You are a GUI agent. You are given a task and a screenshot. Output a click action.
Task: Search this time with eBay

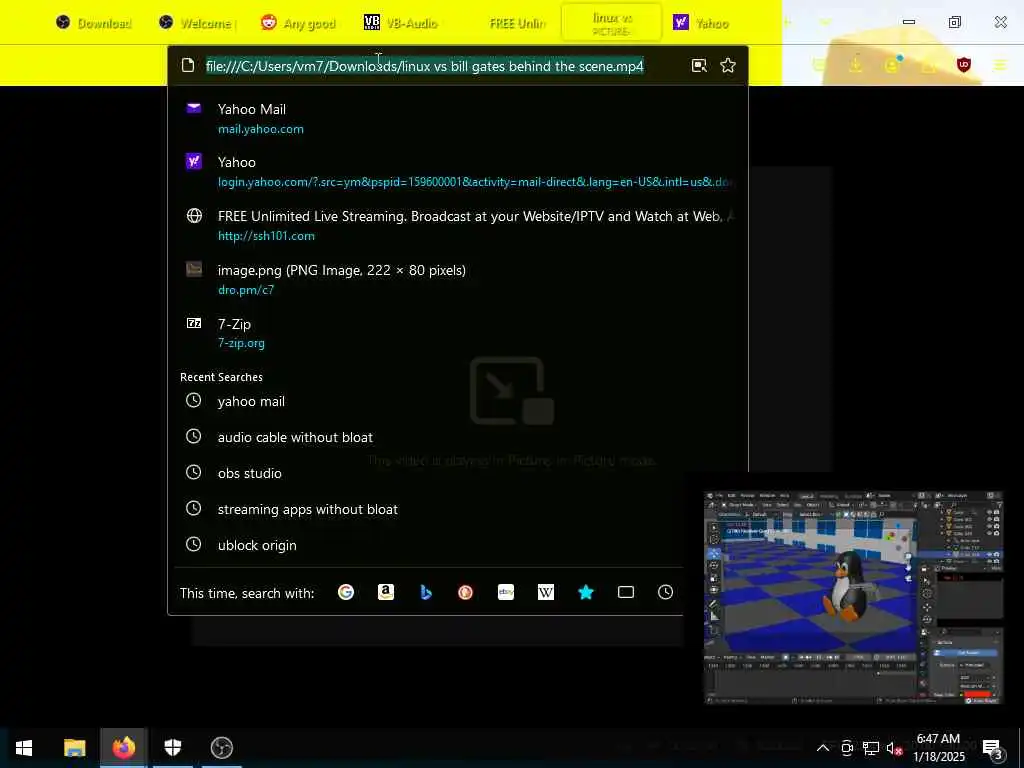click(506, 592)
